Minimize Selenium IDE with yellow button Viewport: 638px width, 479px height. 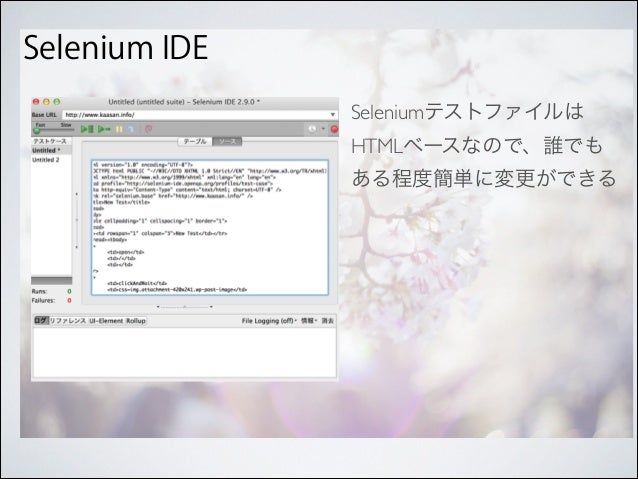coord(46,102)
